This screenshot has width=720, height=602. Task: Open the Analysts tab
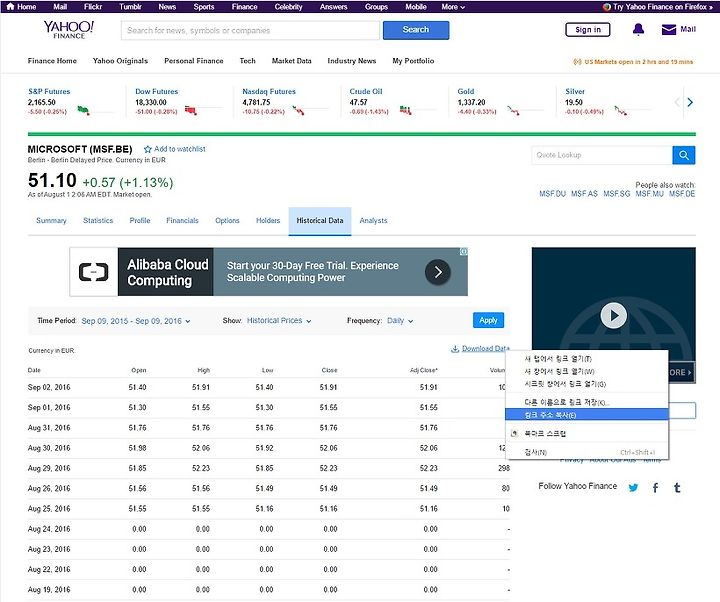tap(373, 220)
